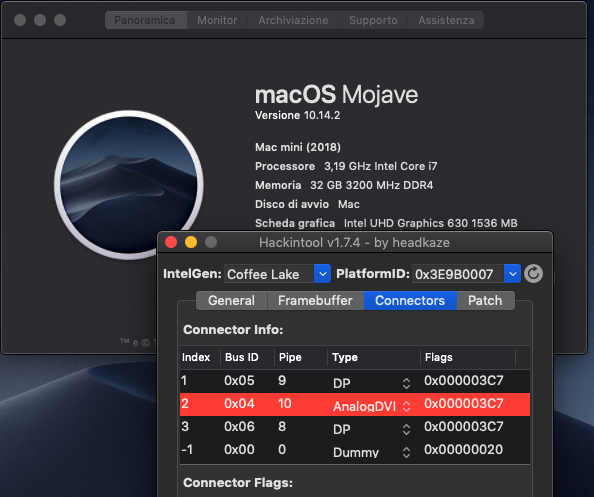The image size is (594, 497).
Task: Click Flags value in the index 3 row
Action: tap(464, 427)
